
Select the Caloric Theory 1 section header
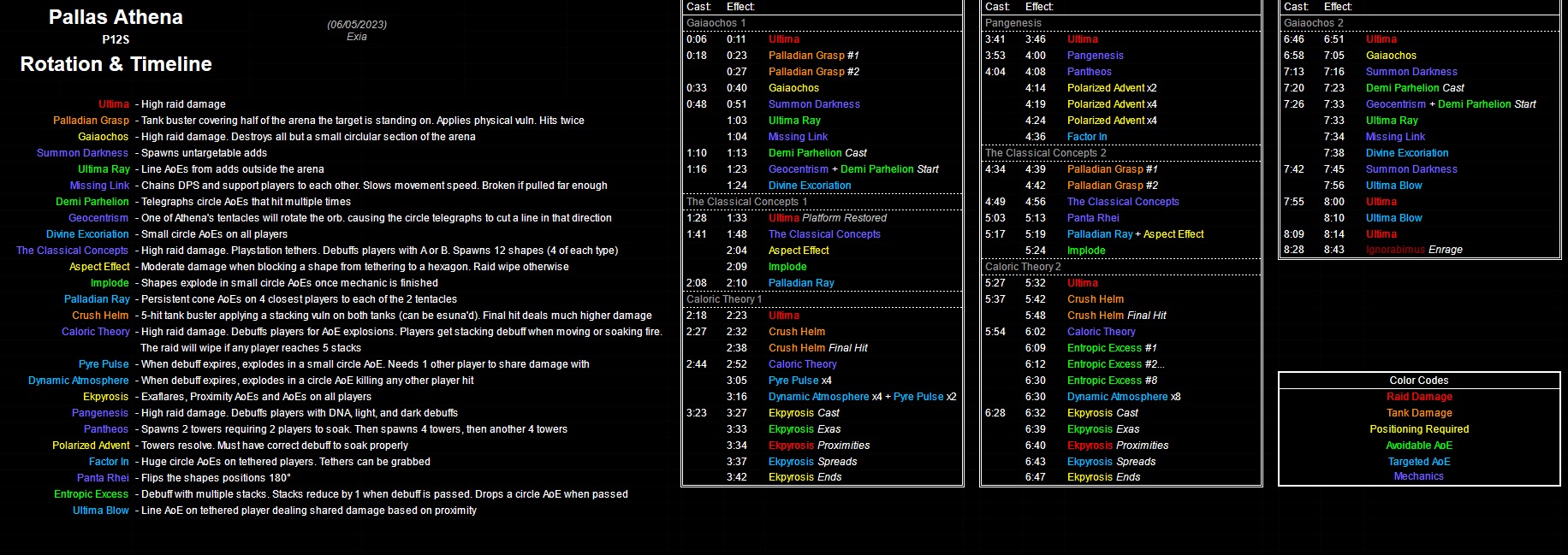coord(723,299)
